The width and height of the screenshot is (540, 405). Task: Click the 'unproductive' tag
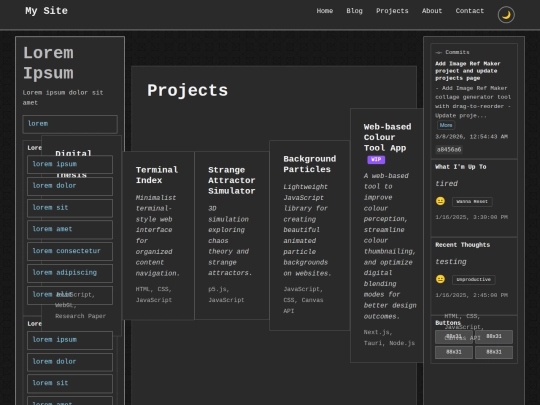click(473, 279)
